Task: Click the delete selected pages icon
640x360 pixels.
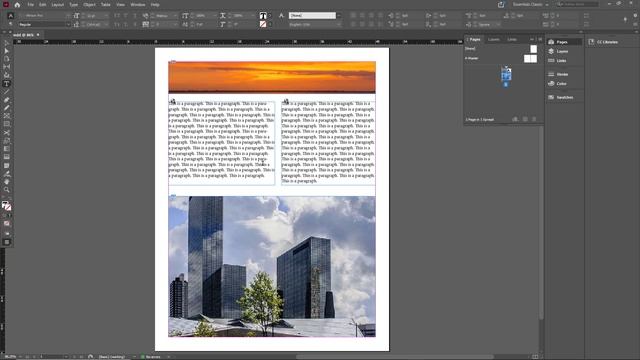Action: [x=534, y=120]
